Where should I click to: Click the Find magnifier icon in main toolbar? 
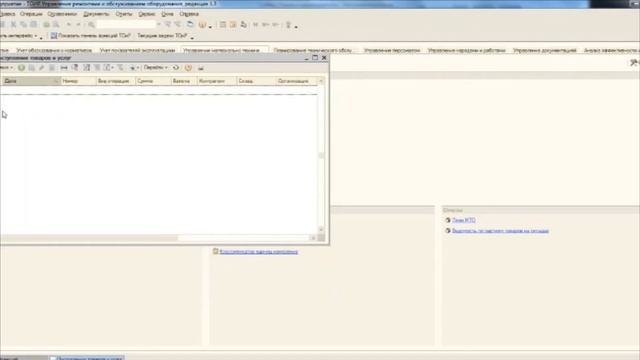[x=91, y=25]
